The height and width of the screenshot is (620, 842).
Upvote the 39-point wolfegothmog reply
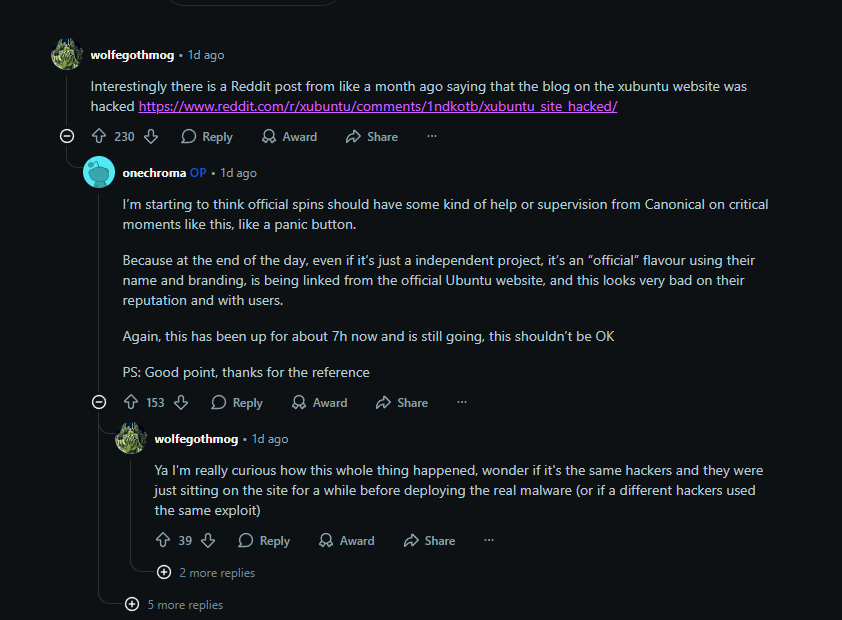(x=163, y=541)
